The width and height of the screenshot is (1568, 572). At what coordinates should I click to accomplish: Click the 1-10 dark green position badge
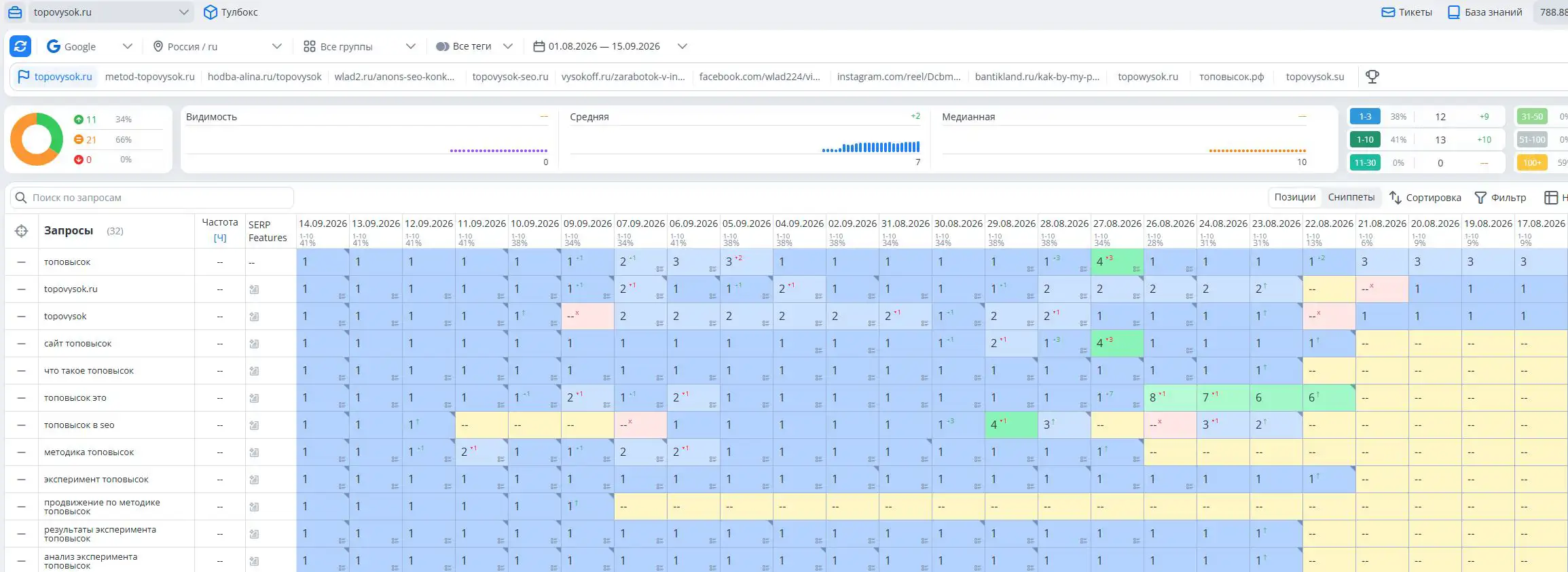pos(1365,140)
